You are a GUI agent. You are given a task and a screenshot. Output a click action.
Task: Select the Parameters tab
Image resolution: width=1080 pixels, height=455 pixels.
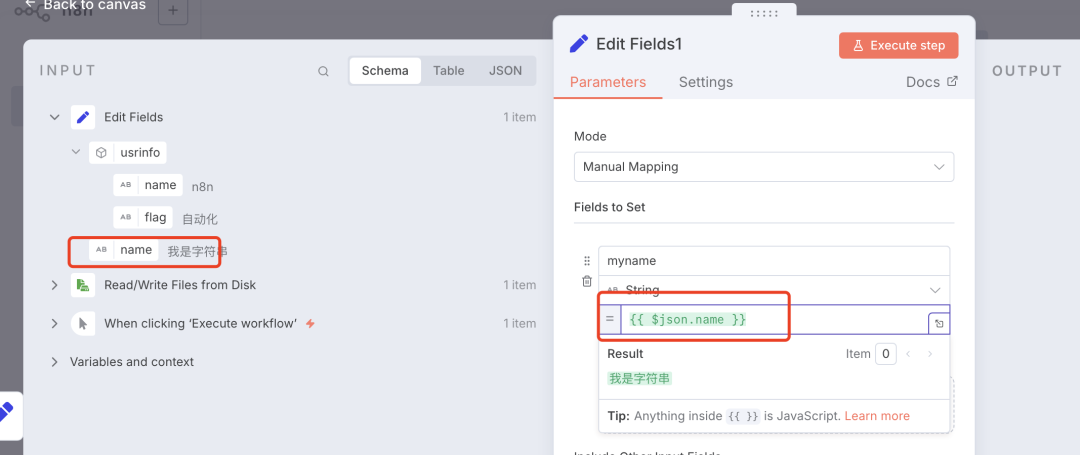pyautogui.click(x=608, y=82)
